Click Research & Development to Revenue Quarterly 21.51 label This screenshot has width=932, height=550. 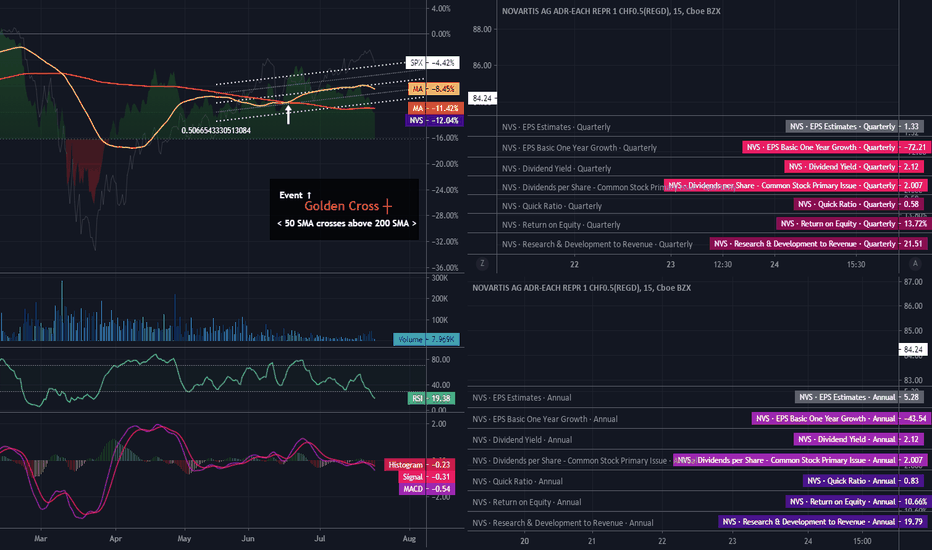818,244
